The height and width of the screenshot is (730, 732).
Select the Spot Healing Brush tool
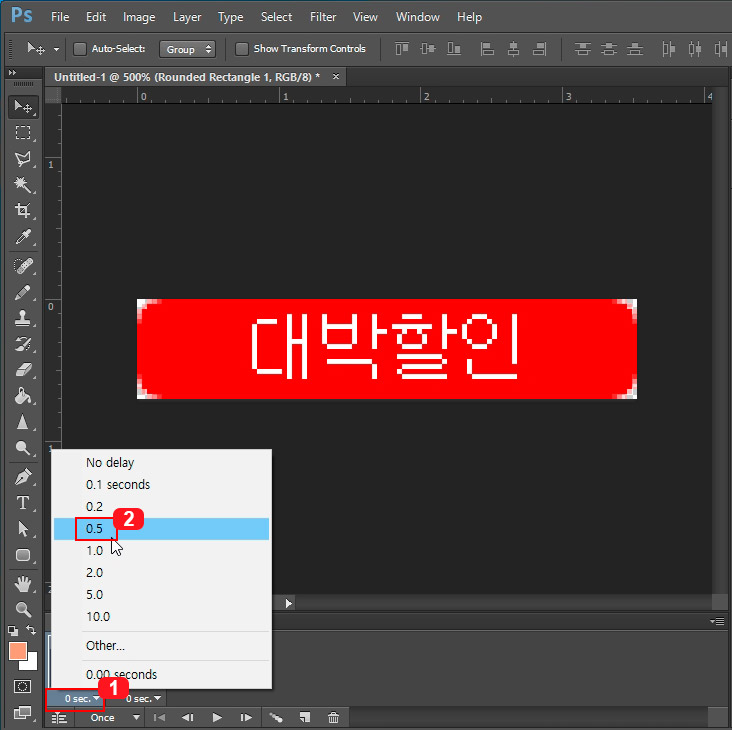(x=23, y=267)
